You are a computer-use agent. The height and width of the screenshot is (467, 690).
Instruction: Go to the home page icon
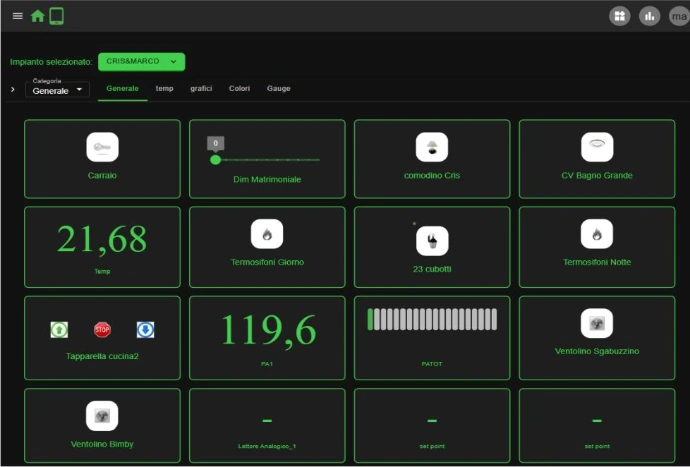pyautogui.click(x=38, y=16)
